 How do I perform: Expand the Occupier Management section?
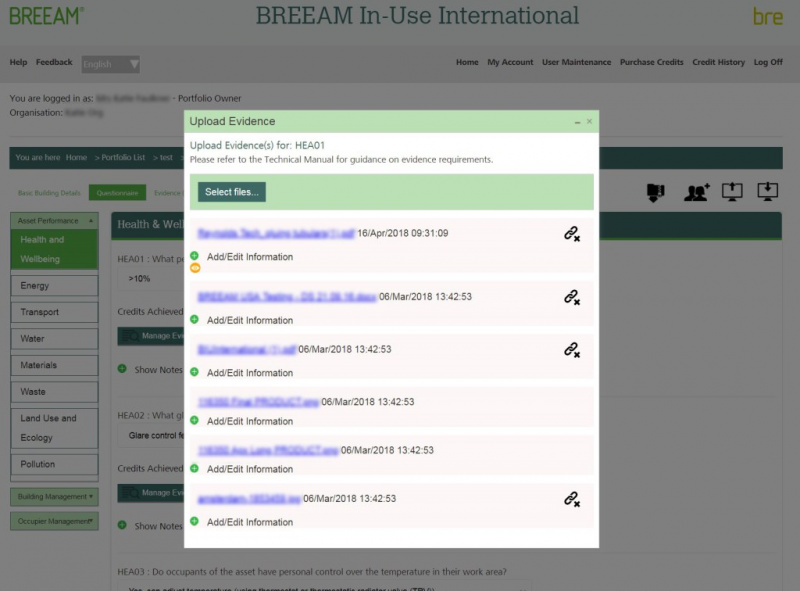[54, 521]
